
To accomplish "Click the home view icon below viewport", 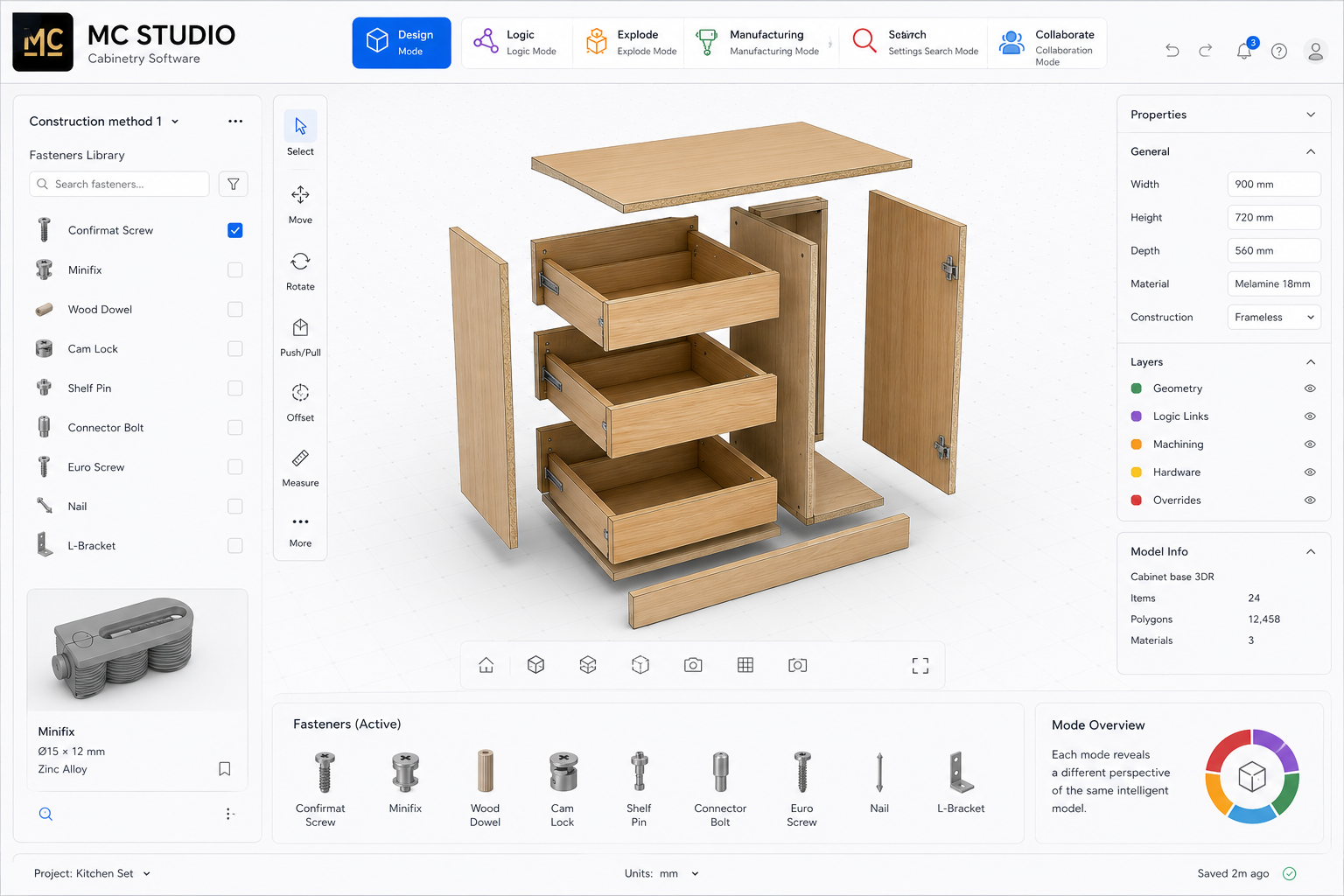I will click(486, 665).
